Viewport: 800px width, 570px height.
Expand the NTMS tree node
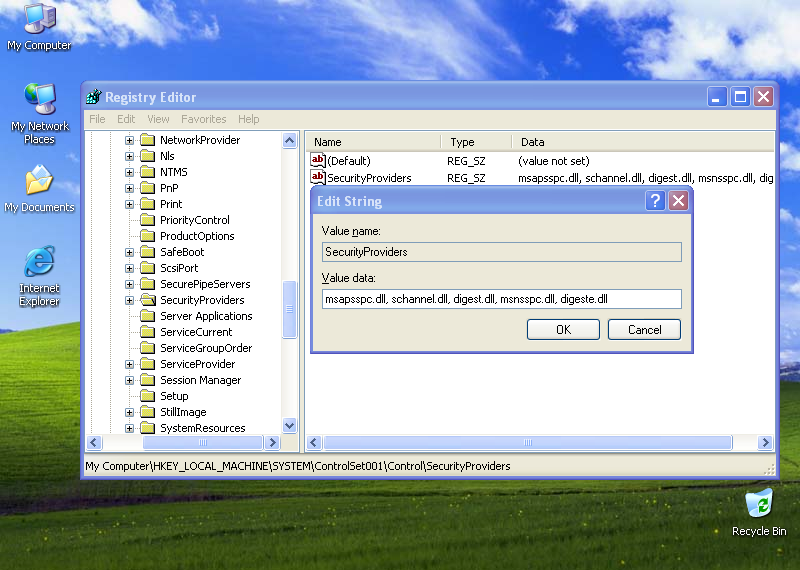coord(130,172)
